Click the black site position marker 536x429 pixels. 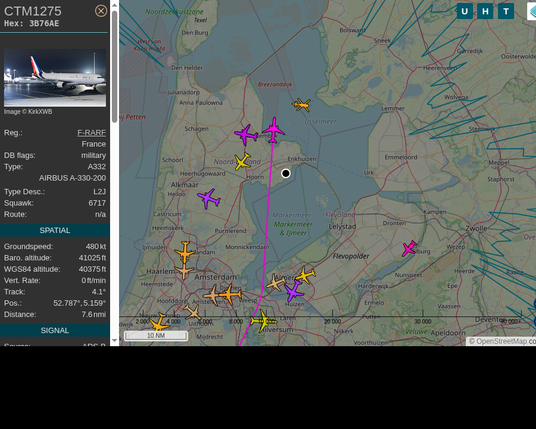[286, 173]
